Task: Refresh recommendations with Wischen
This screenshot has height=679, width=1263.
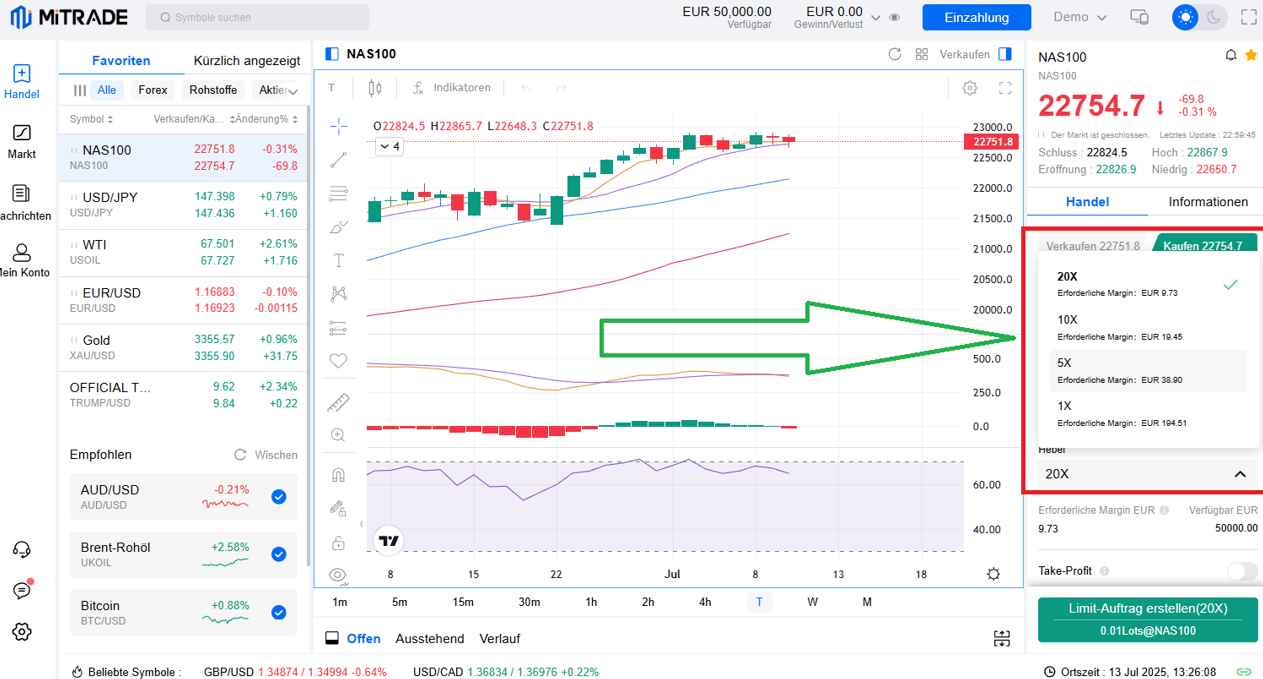Action: (x=266, y=454)
